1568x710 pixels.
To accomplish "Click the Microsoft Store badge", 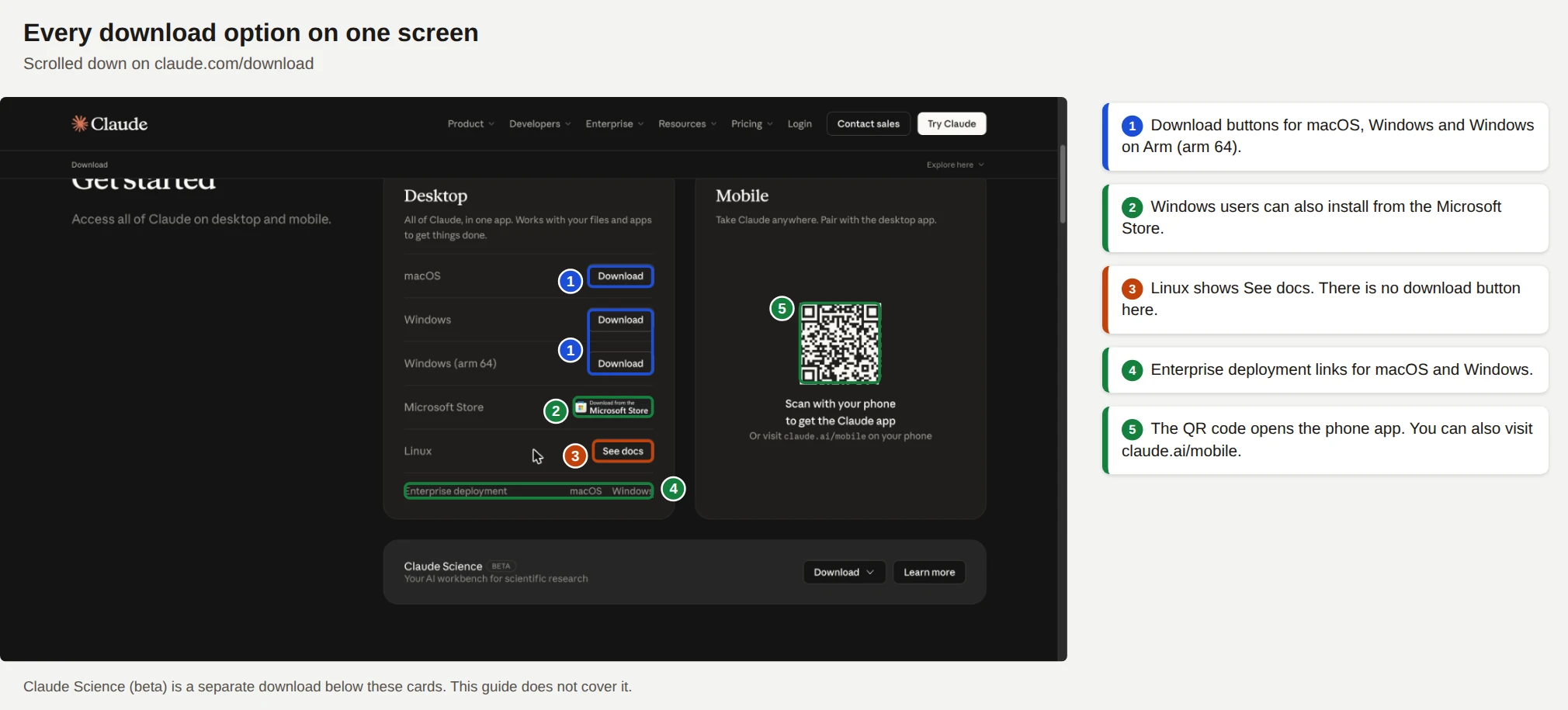I will click(613, 407).
